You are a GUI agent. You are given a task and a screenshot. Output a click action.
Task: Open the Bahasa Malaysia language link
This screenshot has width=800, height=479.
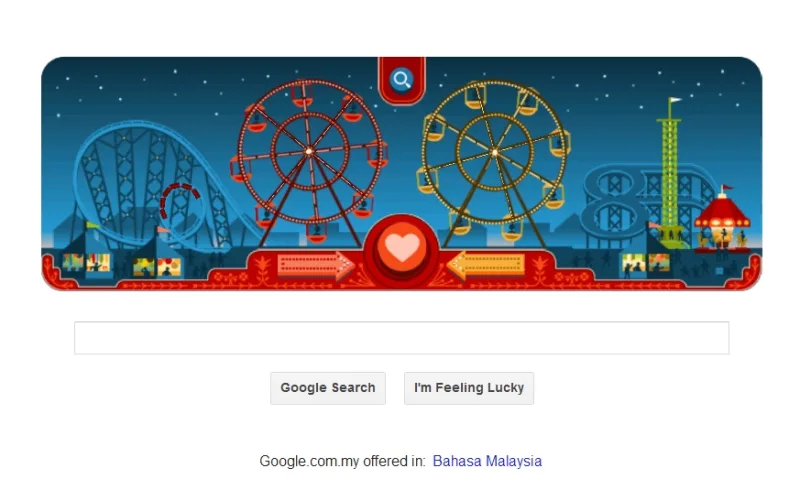click(x=487, y=461)
